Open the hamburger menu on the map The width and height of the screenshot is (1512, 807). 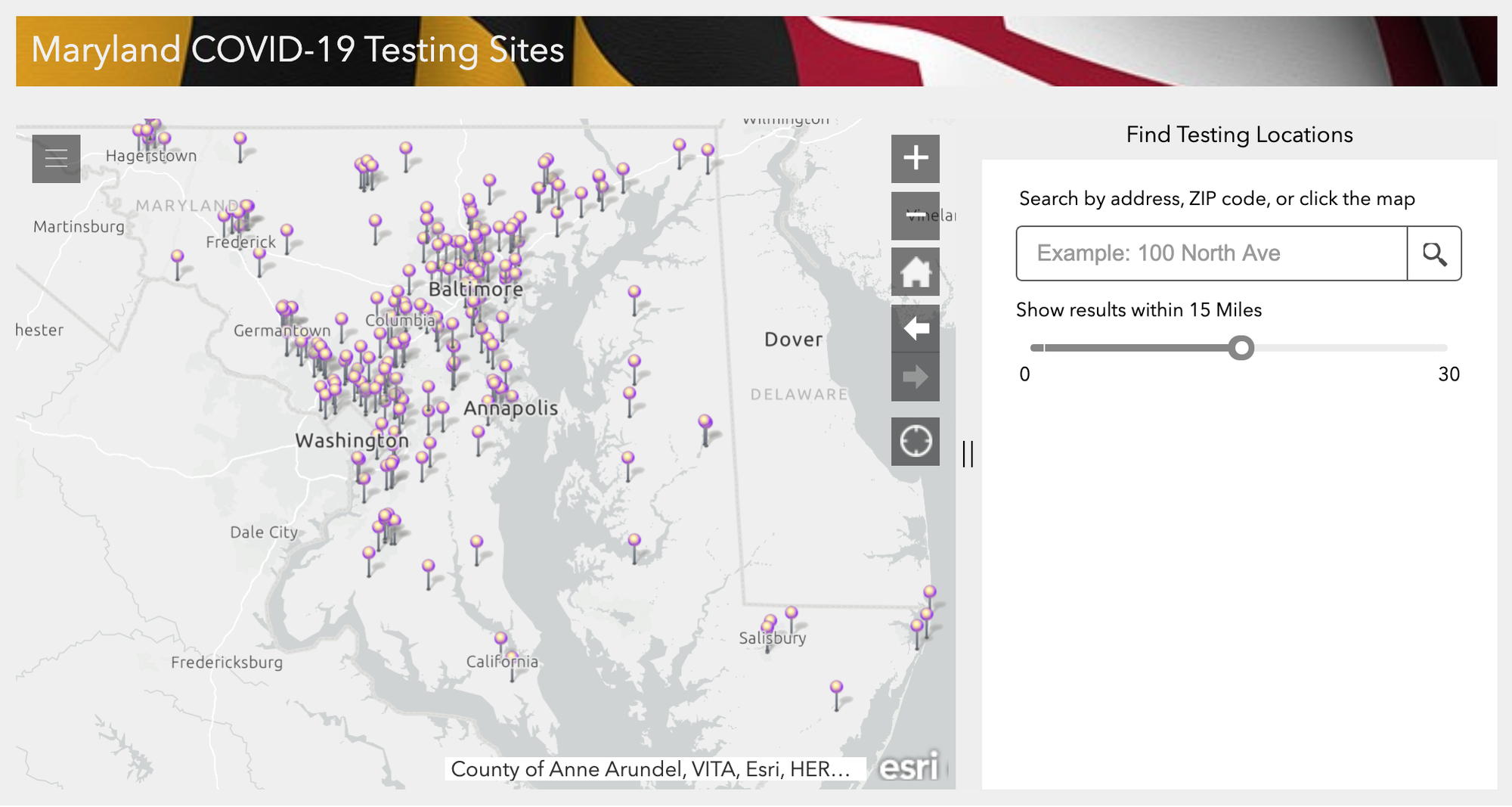(x=56, y=159)
